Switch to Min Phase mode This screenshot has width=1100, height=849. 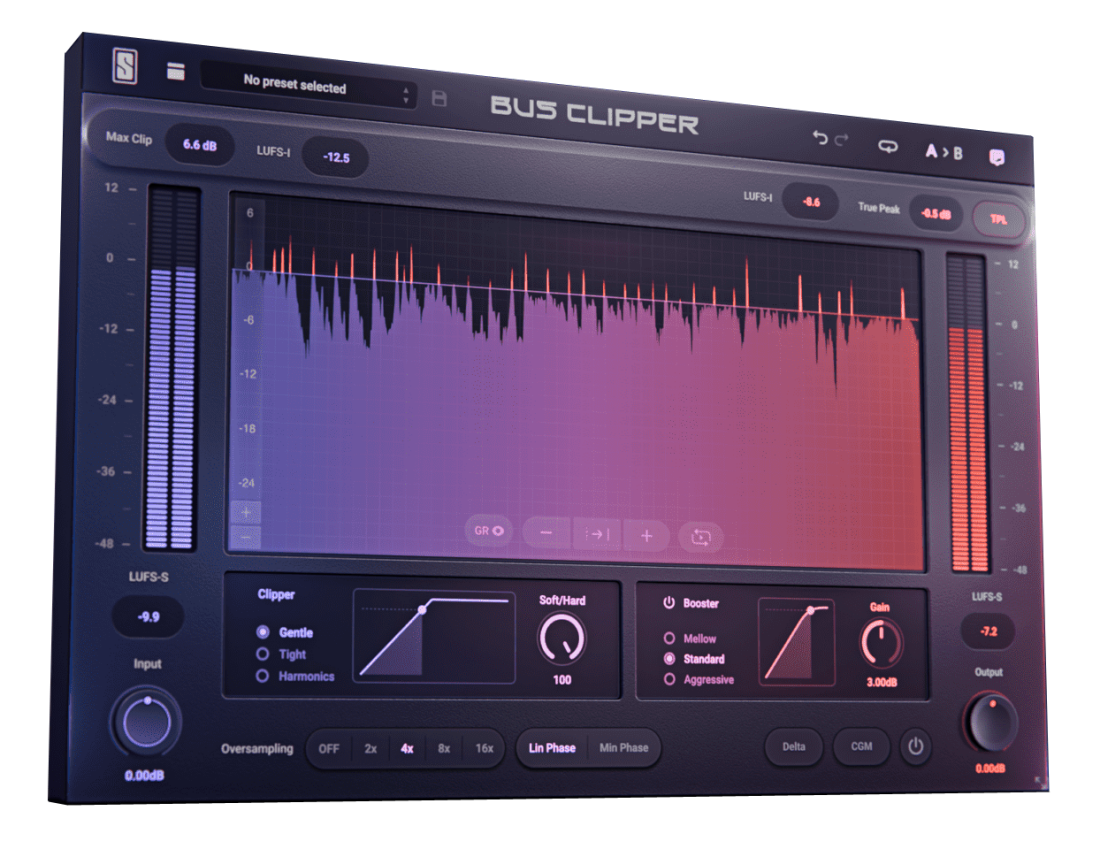pyautogui.click(x=623, y=748)
